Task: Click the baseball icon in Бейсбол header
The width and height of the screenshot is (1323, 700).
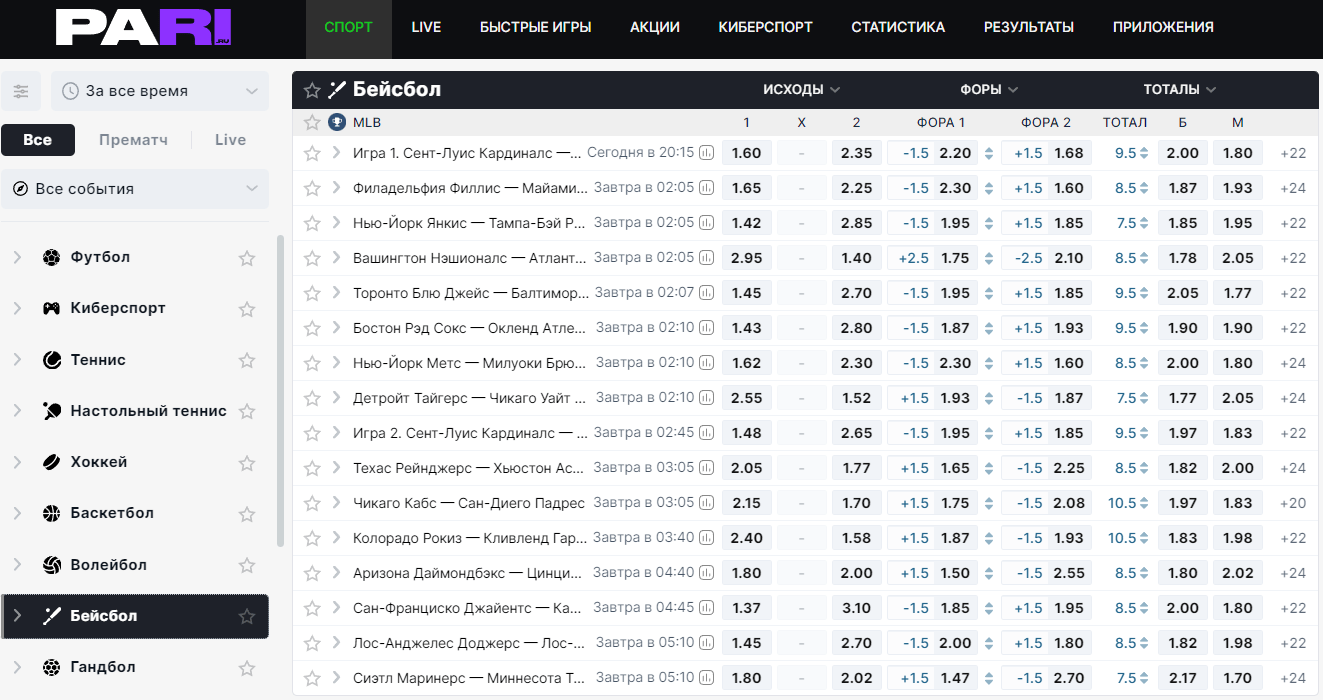Action: [337, 90]
